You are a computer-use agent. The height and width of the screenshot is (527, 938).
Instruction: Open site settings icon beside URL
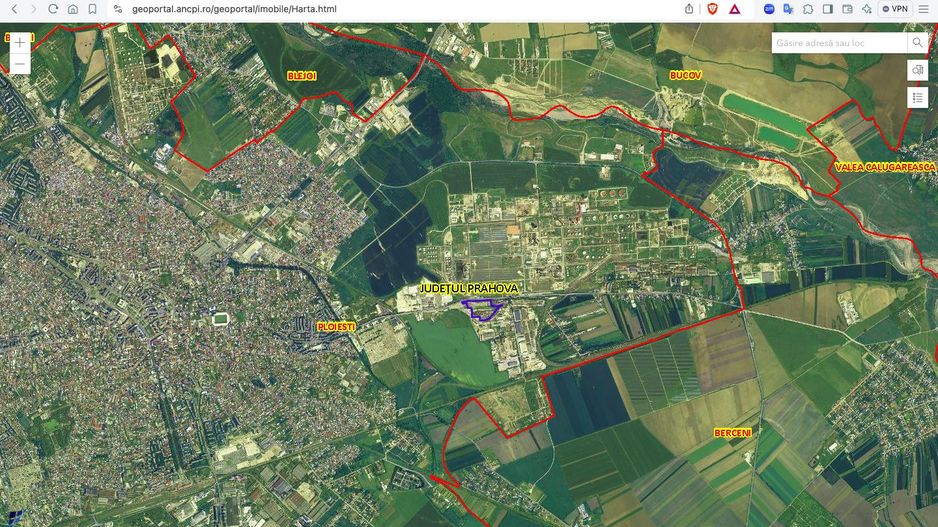(118, 9)
